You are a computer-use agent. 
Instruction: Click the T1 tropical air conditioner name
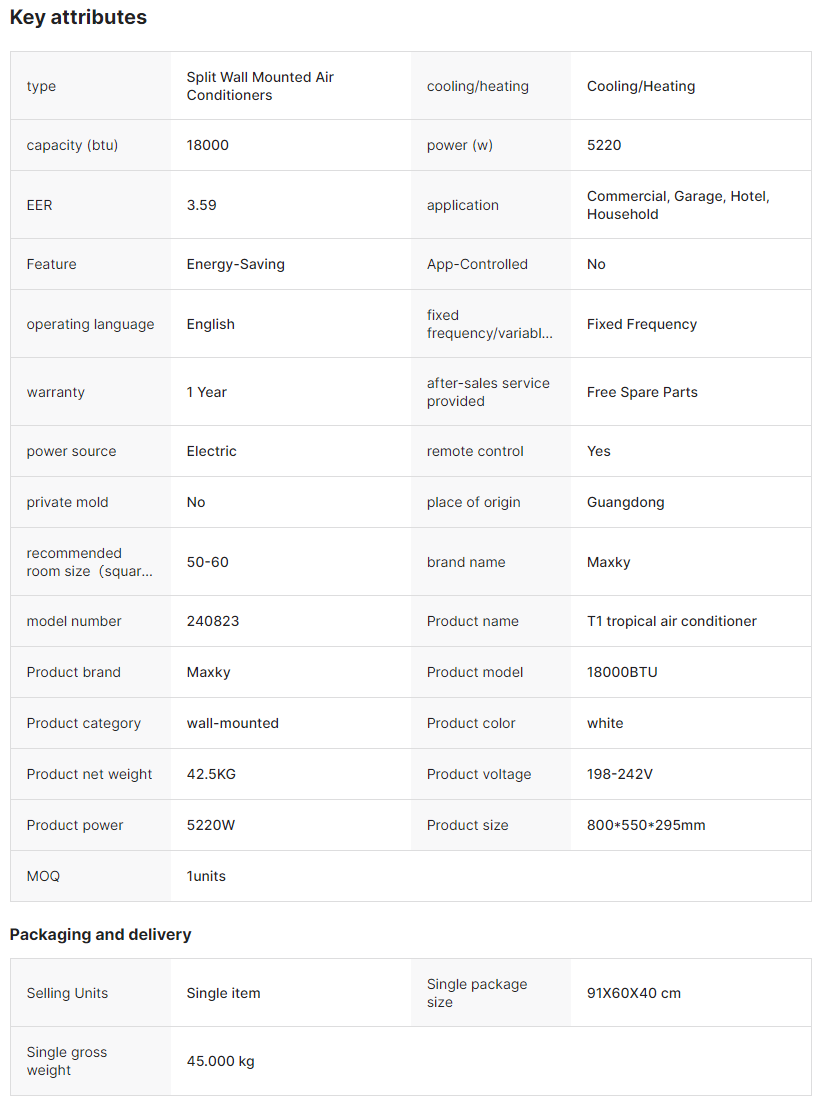pos(671,621)
